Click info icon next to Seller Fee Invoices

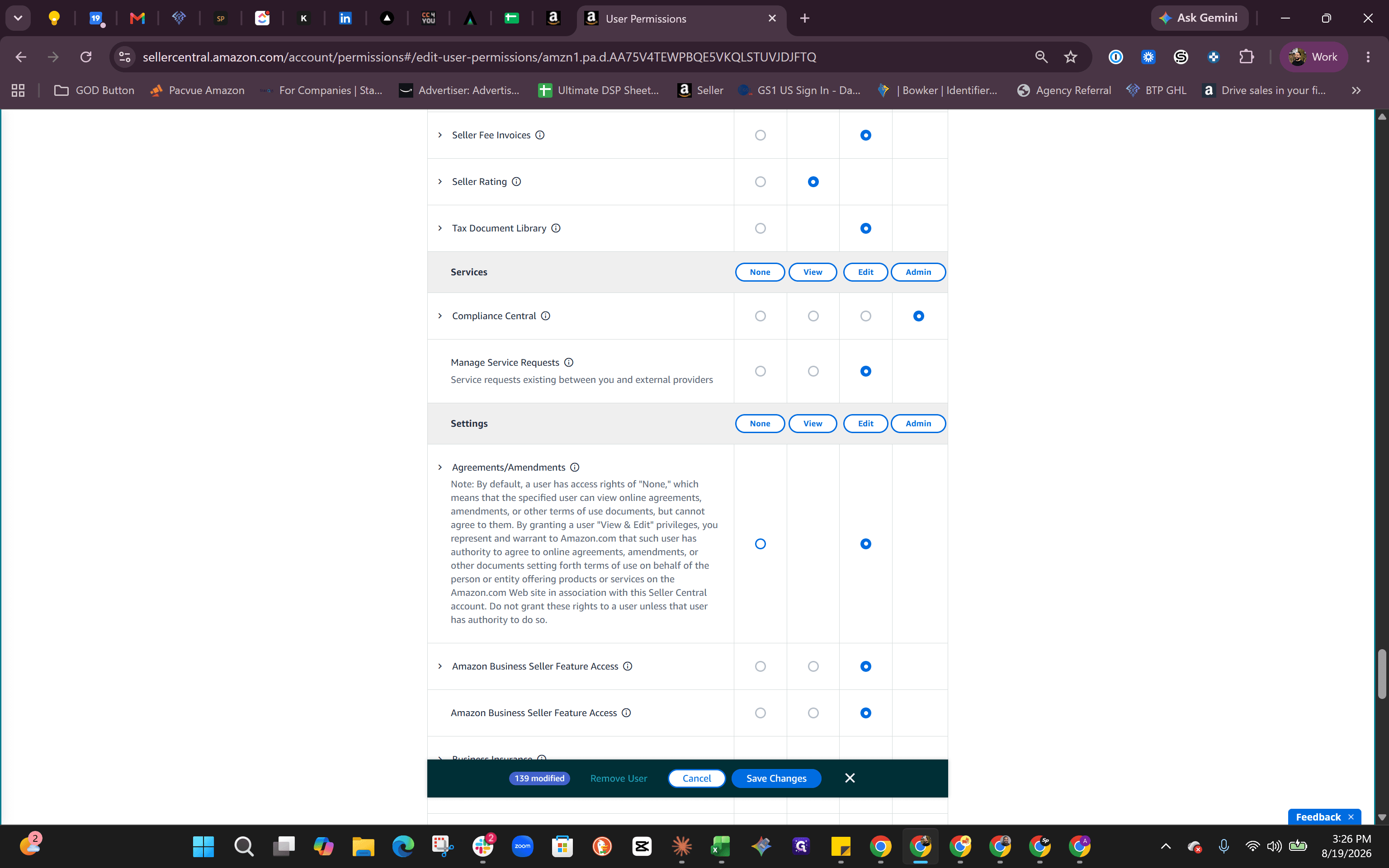coord(539,135)
